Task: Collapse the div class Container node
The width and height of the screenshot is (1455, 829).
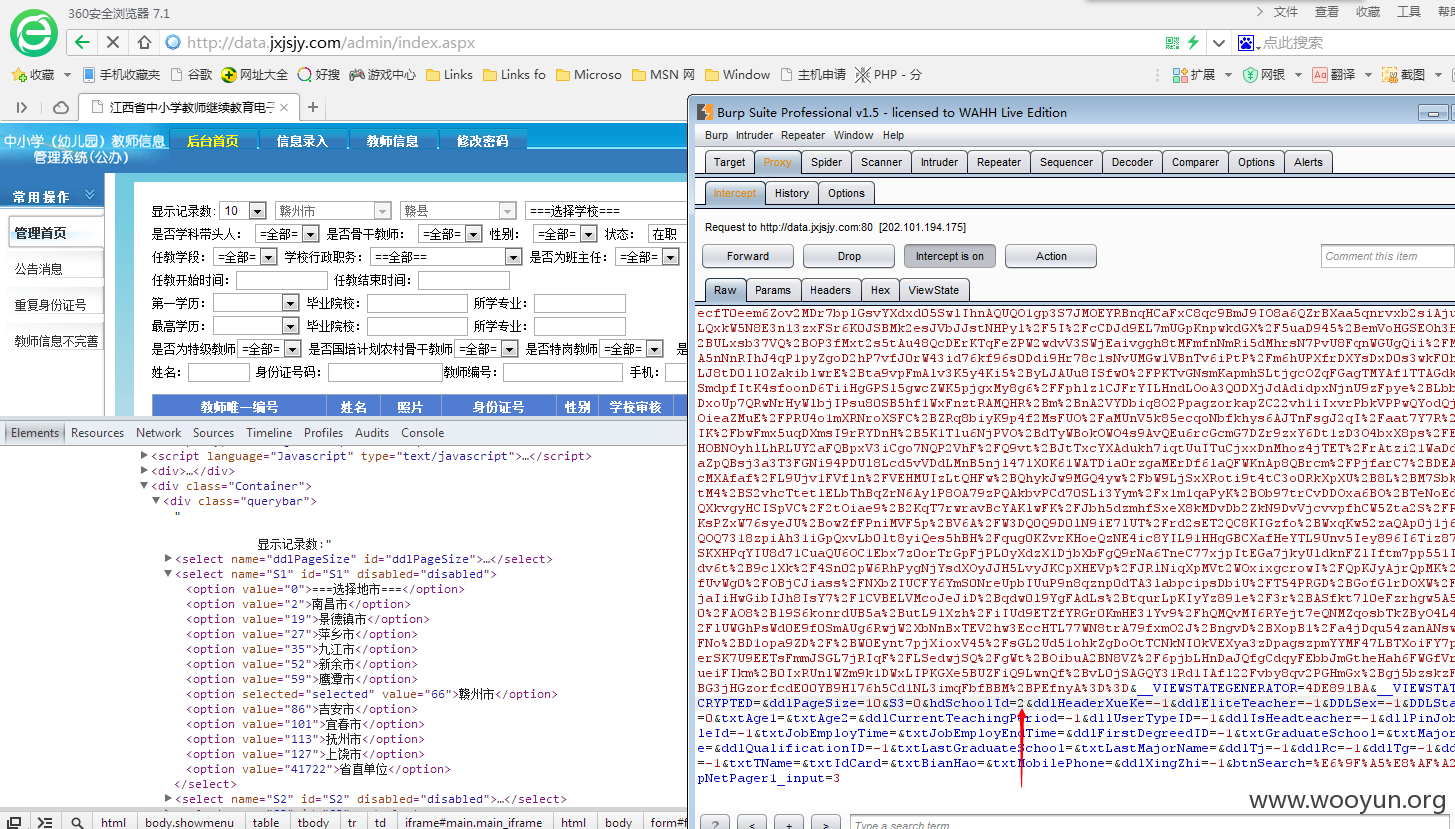Action: (x=144, y=486)
